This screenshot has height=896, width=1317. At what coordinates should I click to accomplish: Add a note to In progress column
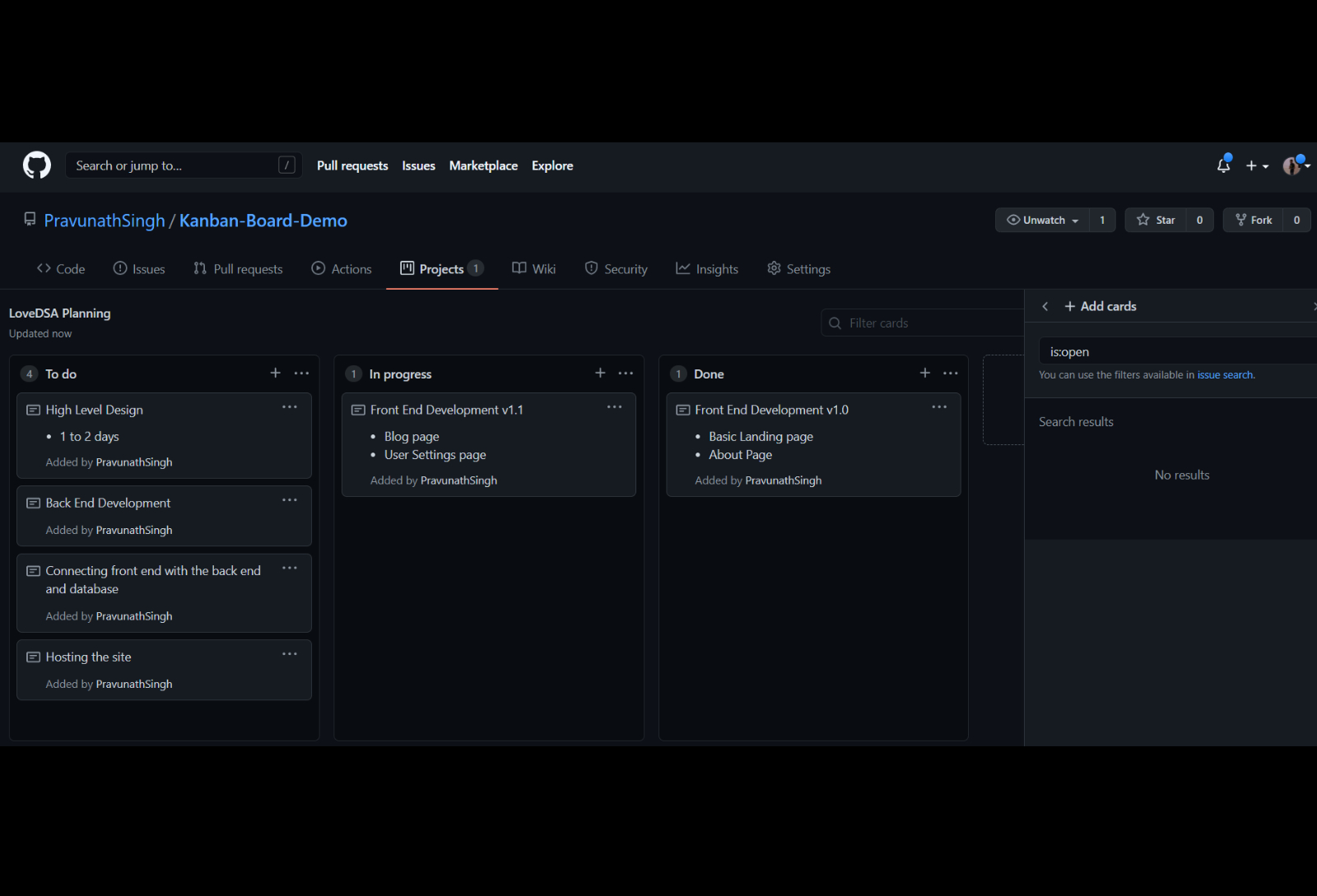pos(600,374)
